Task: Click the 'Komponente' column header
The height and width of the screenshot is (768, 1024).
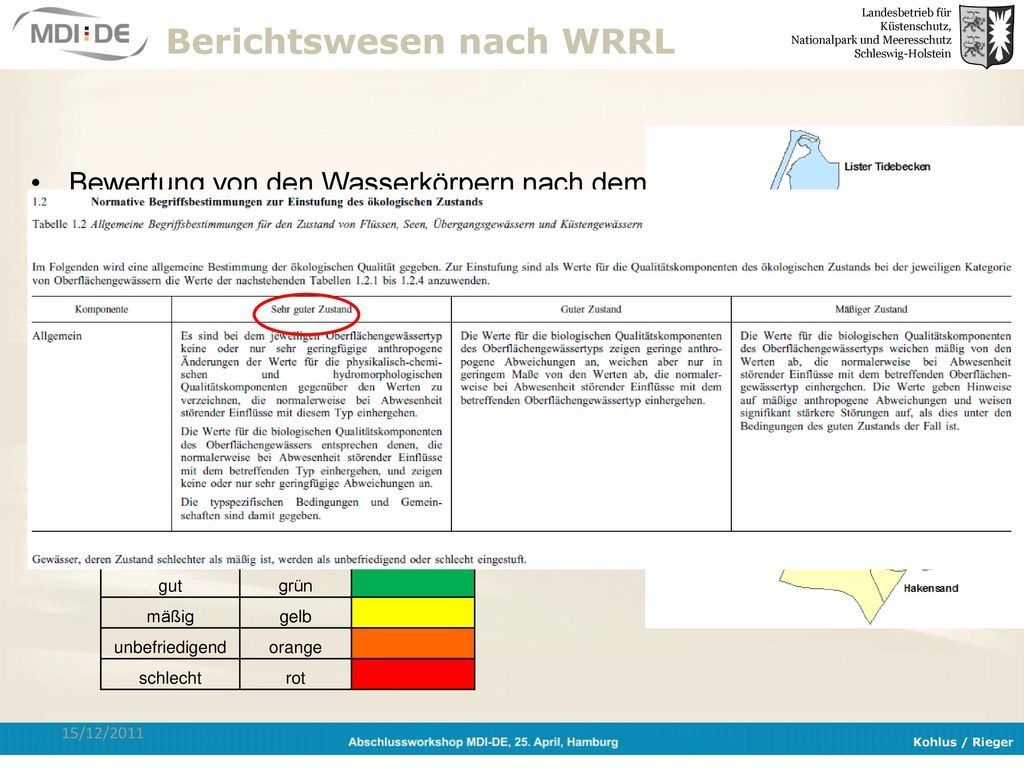Action: 101,310
